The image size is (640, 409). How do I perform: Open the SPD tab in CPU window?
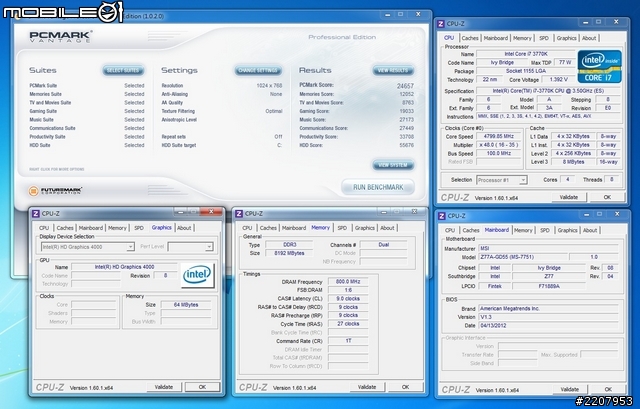(x=544, y=38)
